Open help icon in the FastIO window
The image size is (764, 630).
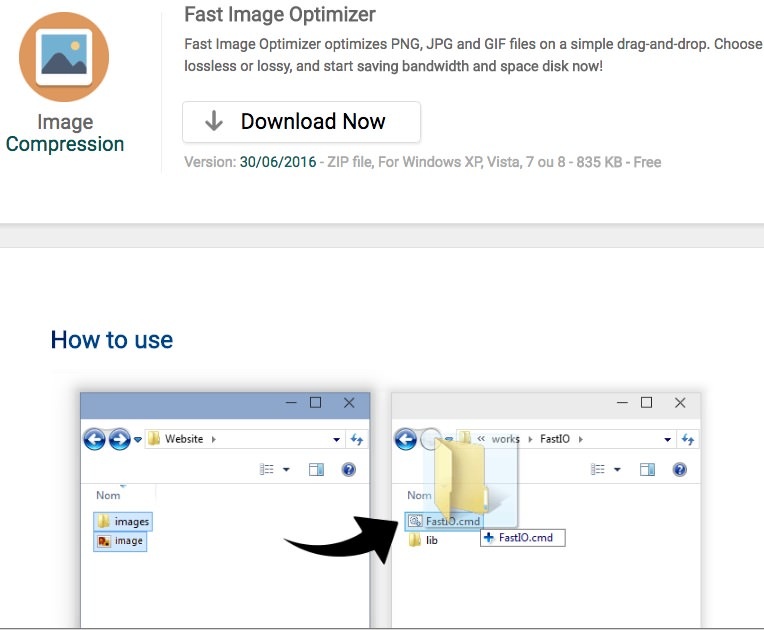point(680,469)
